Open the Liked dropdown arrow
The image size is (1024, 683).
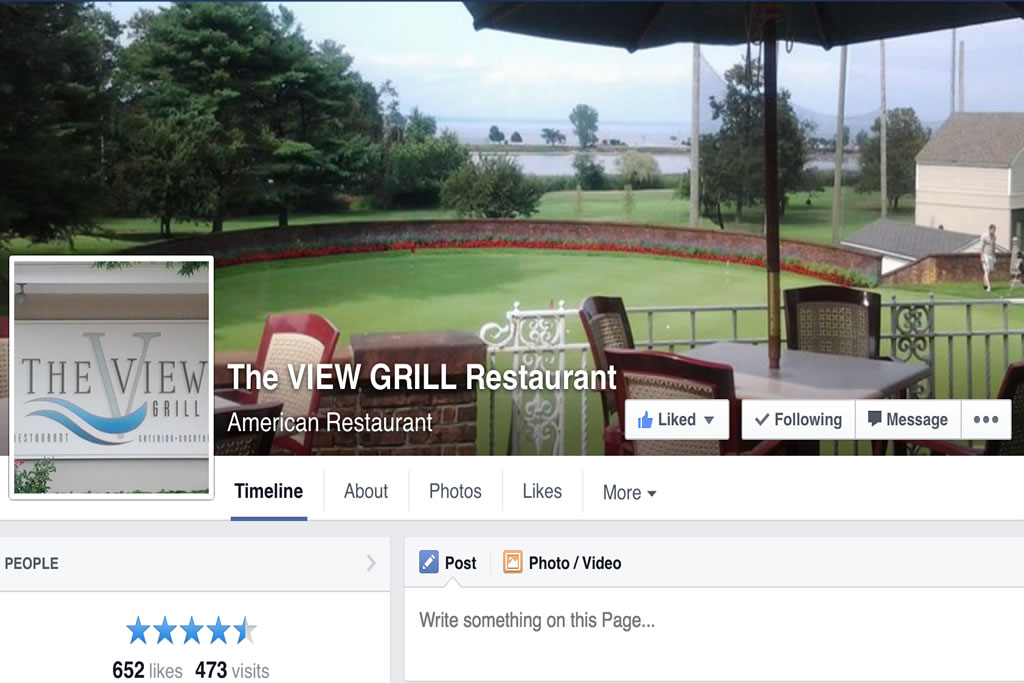pos(709,420)
